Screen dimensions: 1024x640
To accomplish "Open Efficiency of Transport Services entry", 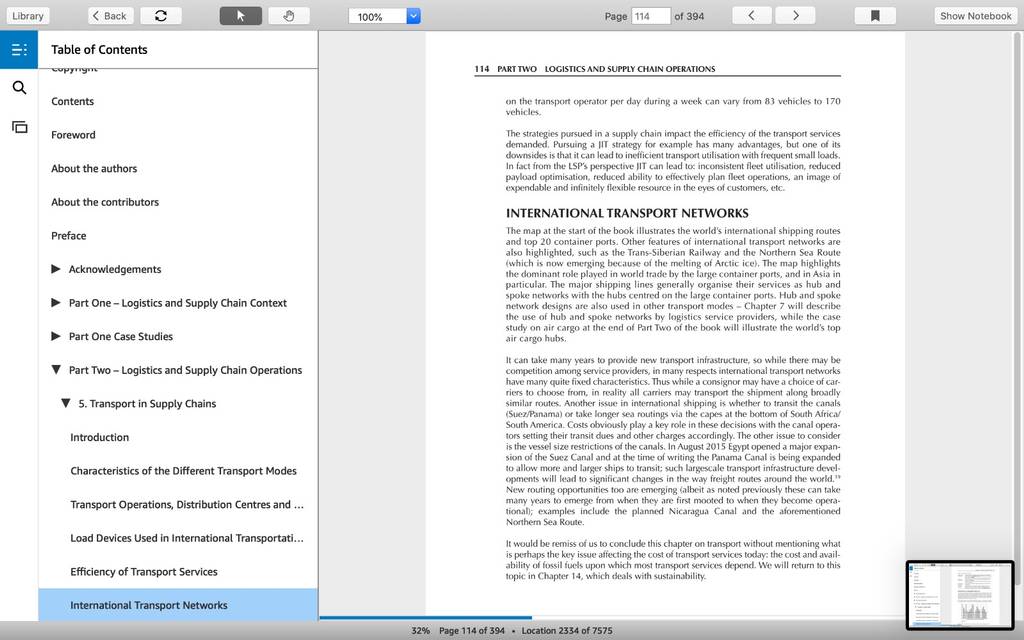I will [x=144, y=572].
